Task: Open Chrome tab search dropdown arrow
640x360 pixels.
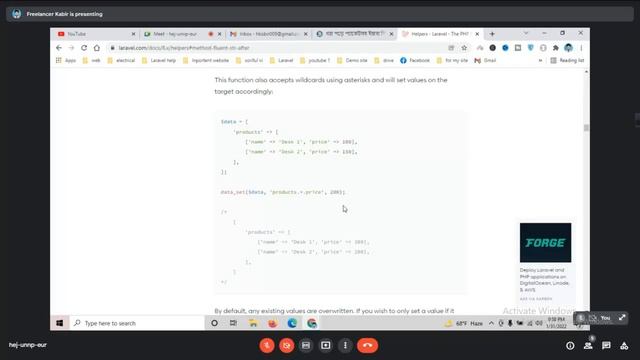Action: 526,33
